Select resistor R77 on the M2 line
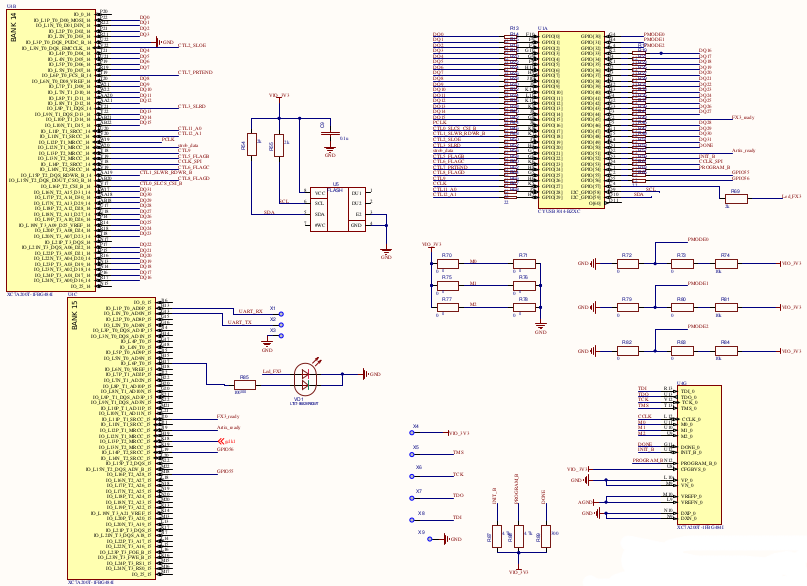 (x=448, y=308)
